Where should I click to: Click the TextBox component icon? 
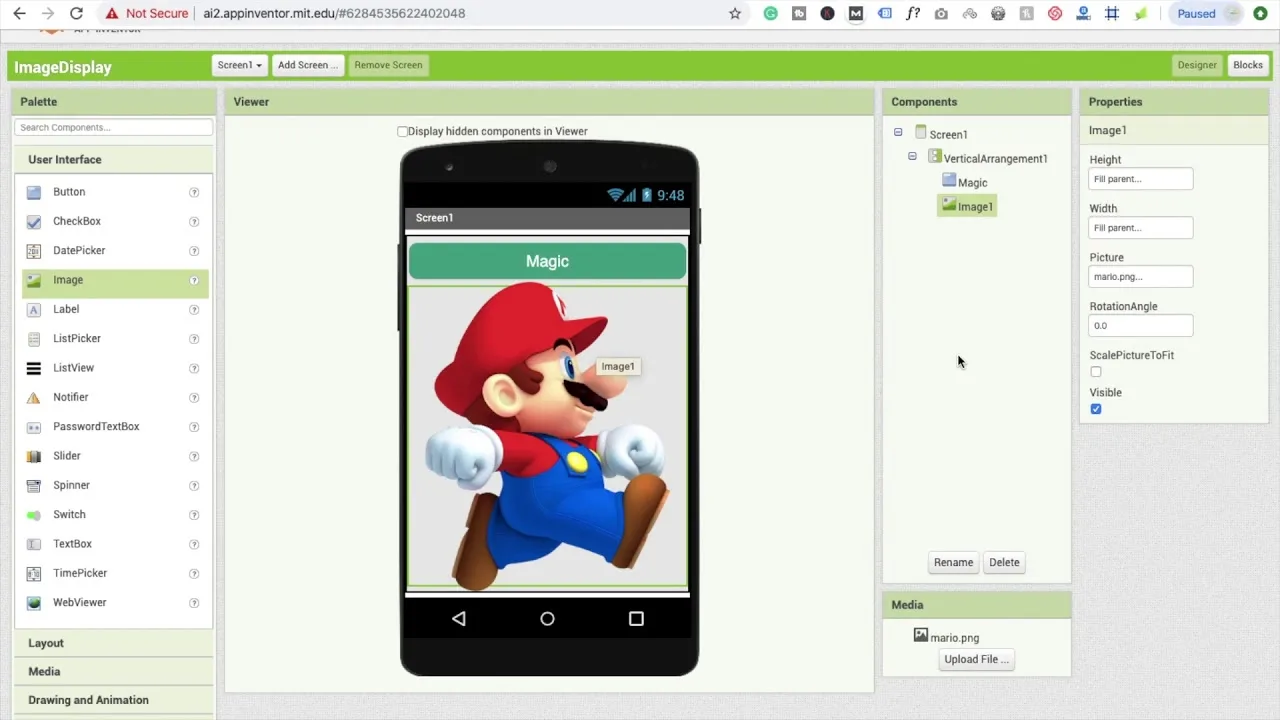(x=34, y=544)
